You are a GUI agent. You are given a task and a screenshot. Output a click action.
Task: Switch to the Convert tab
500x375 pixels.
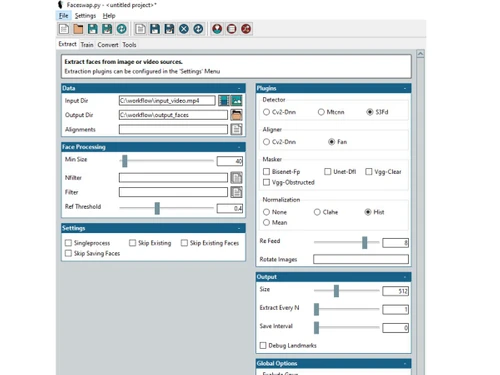point(108,45)
